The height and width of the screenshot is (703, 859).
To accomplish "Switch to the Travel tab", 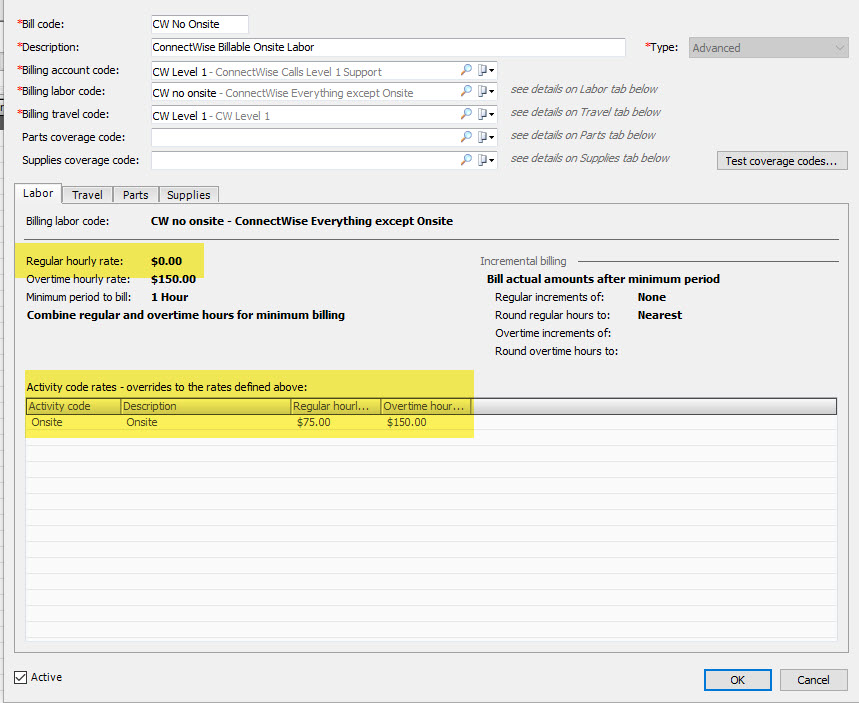I will coord(87,195).
